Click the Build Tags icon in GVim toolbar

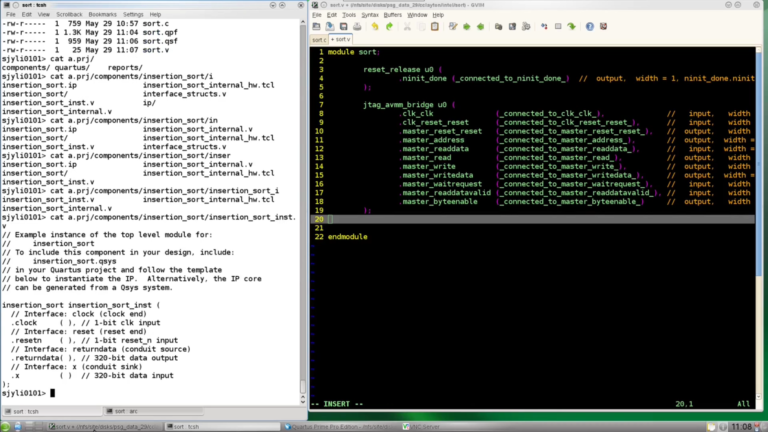[558, 26]
